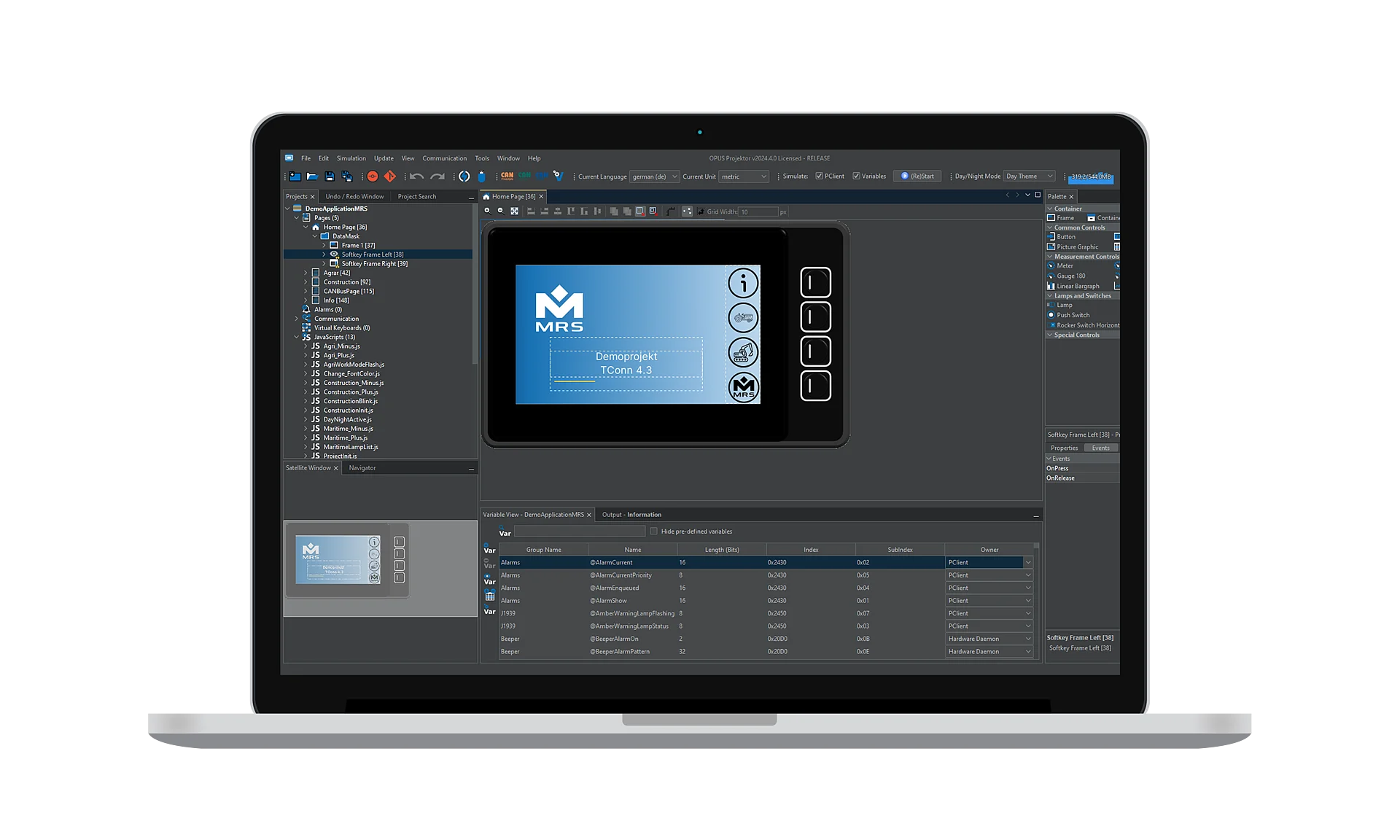Open the Day Theme dropdown
This screenshot has width=1400, height=840.
click(x=1029, y=176)
